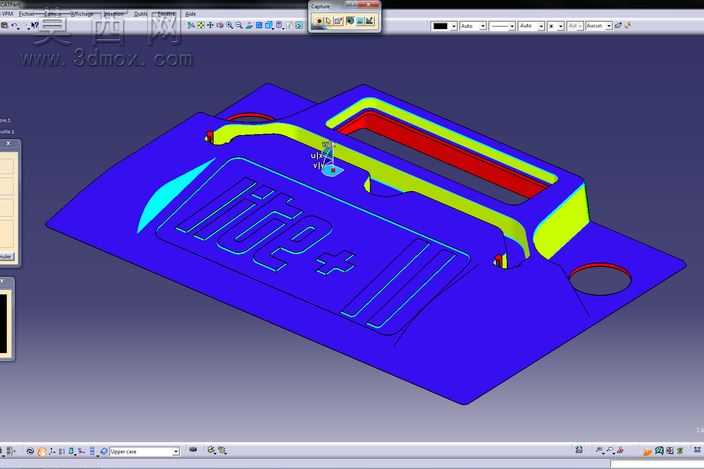The width and height of the screenshot is (704, 469).
Task: Open the Edition menu
Action: point(53,14)
